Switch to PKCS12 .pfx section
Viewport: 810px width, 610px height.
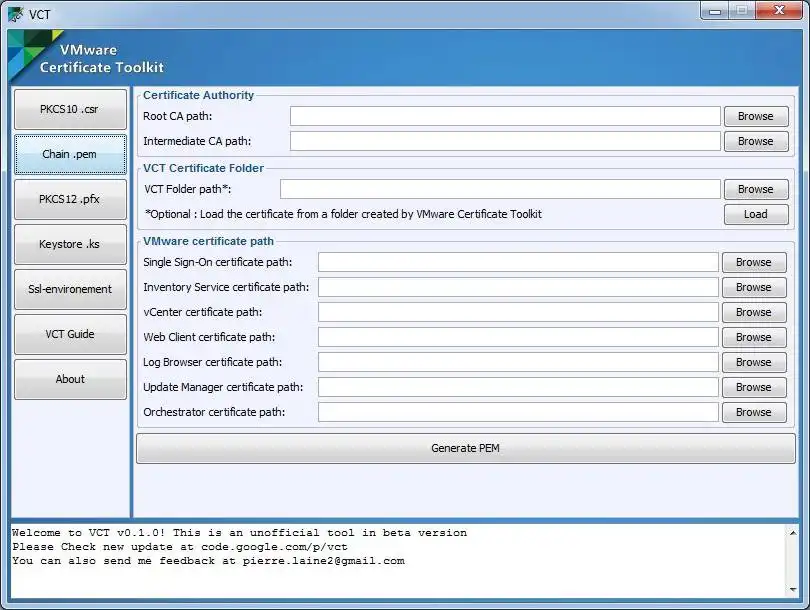click(70, 199)
